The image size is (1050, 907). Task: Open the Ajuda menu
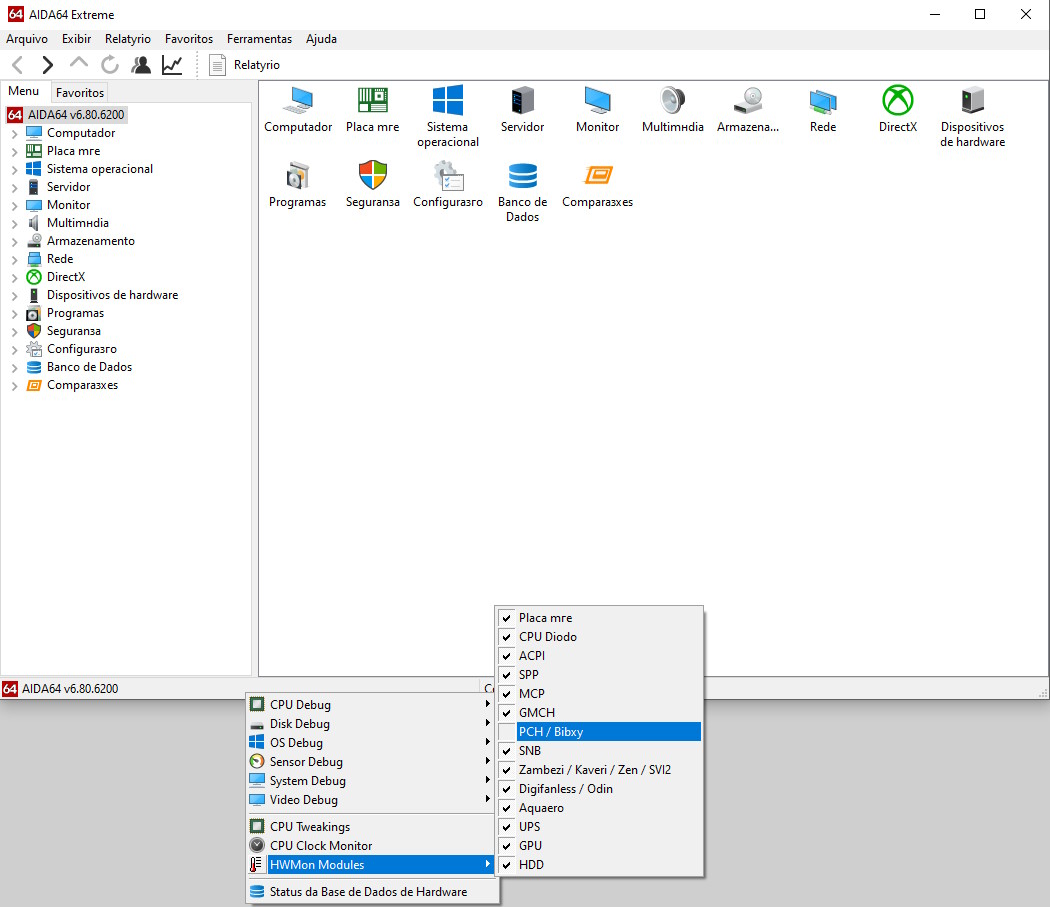coord(321,39)
